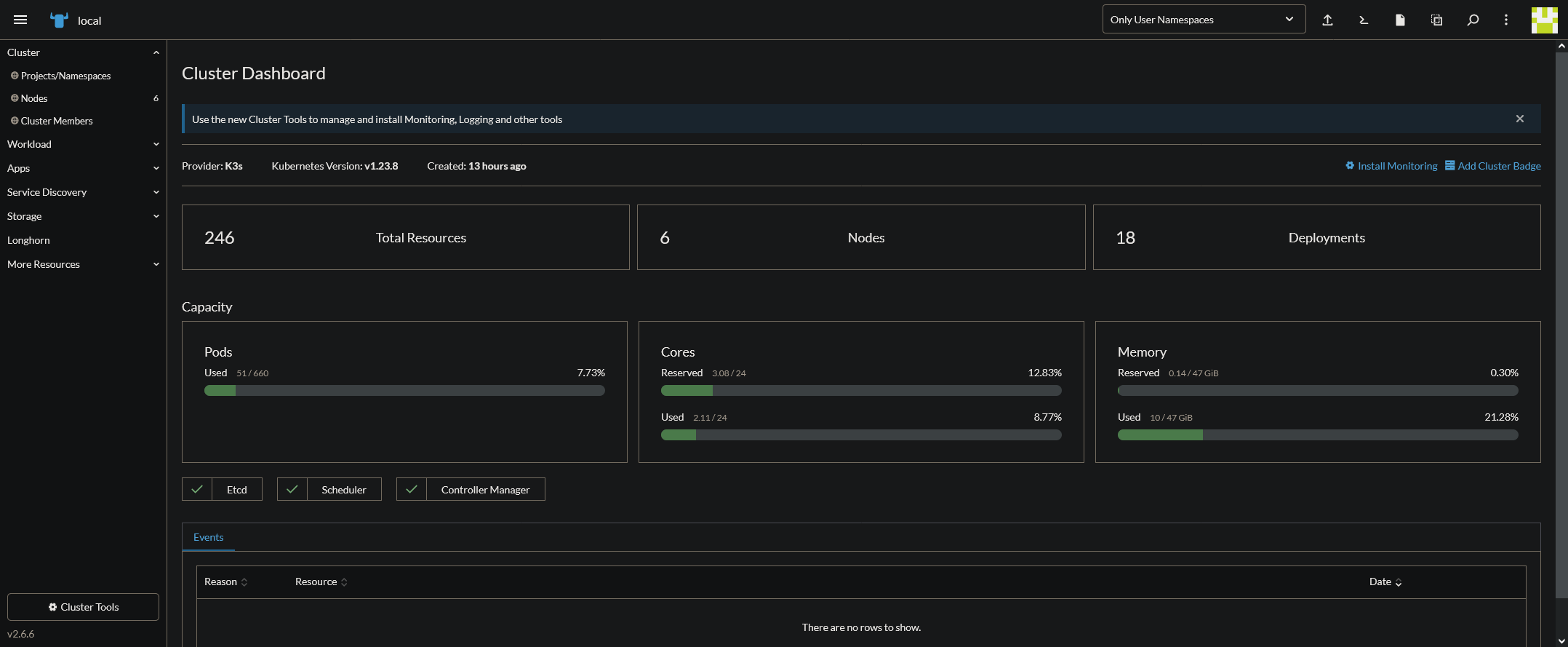
Task: Select the Events tab
Action: (x=208, y=537)
